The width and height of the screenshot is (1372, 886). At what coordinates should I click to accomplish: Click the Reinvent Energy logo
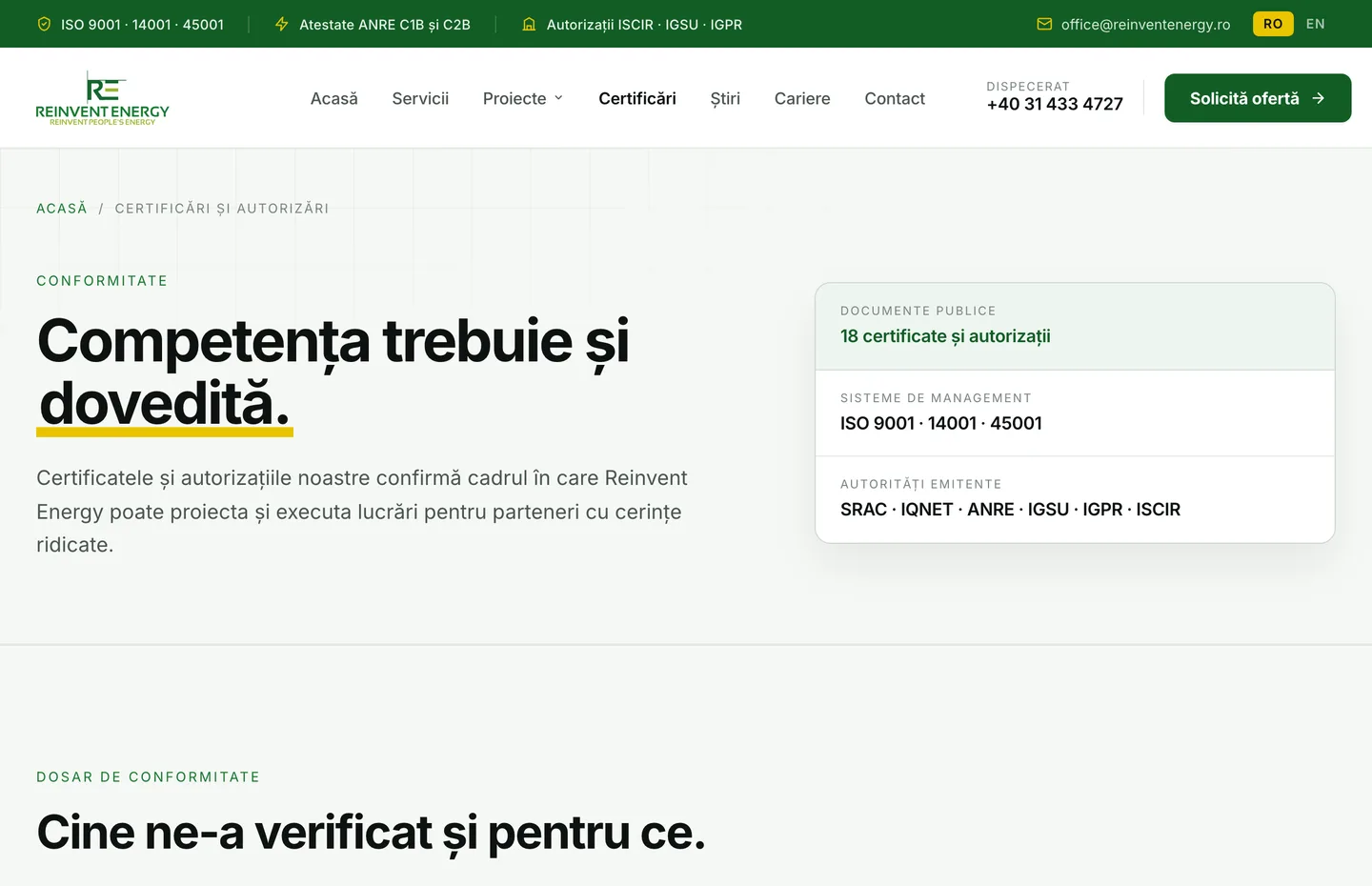[102, 98]
